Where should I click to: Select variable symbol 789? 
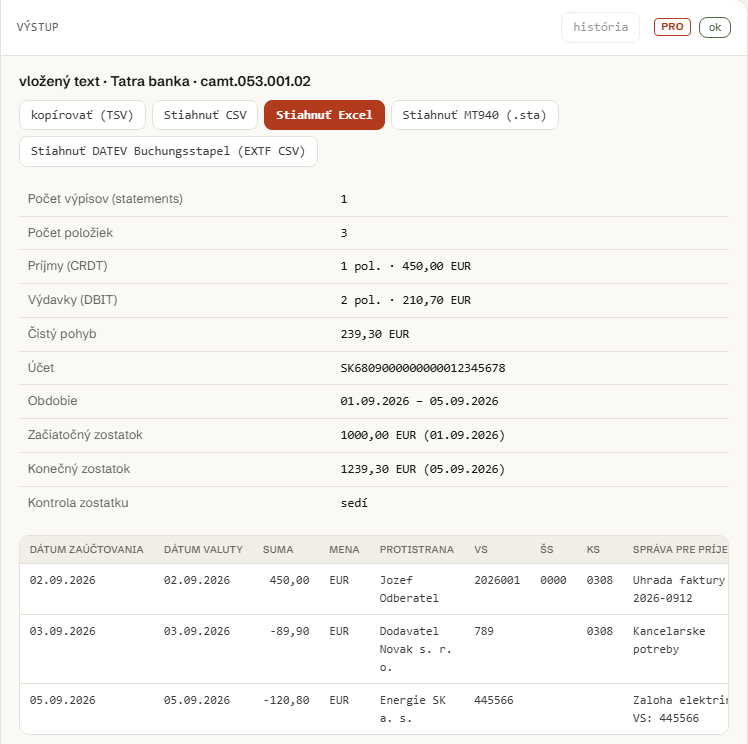484,631
